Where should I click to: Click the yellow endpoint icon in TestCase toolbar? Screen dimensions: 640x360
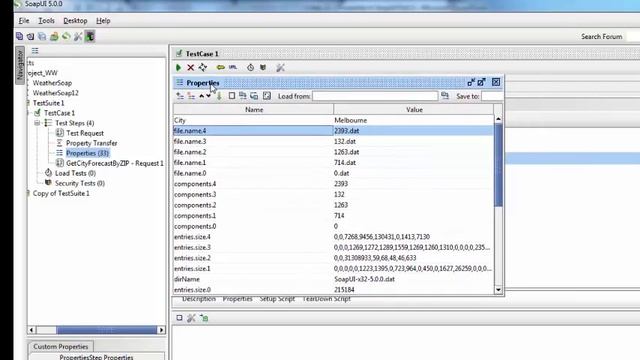(x=221, y=67)
